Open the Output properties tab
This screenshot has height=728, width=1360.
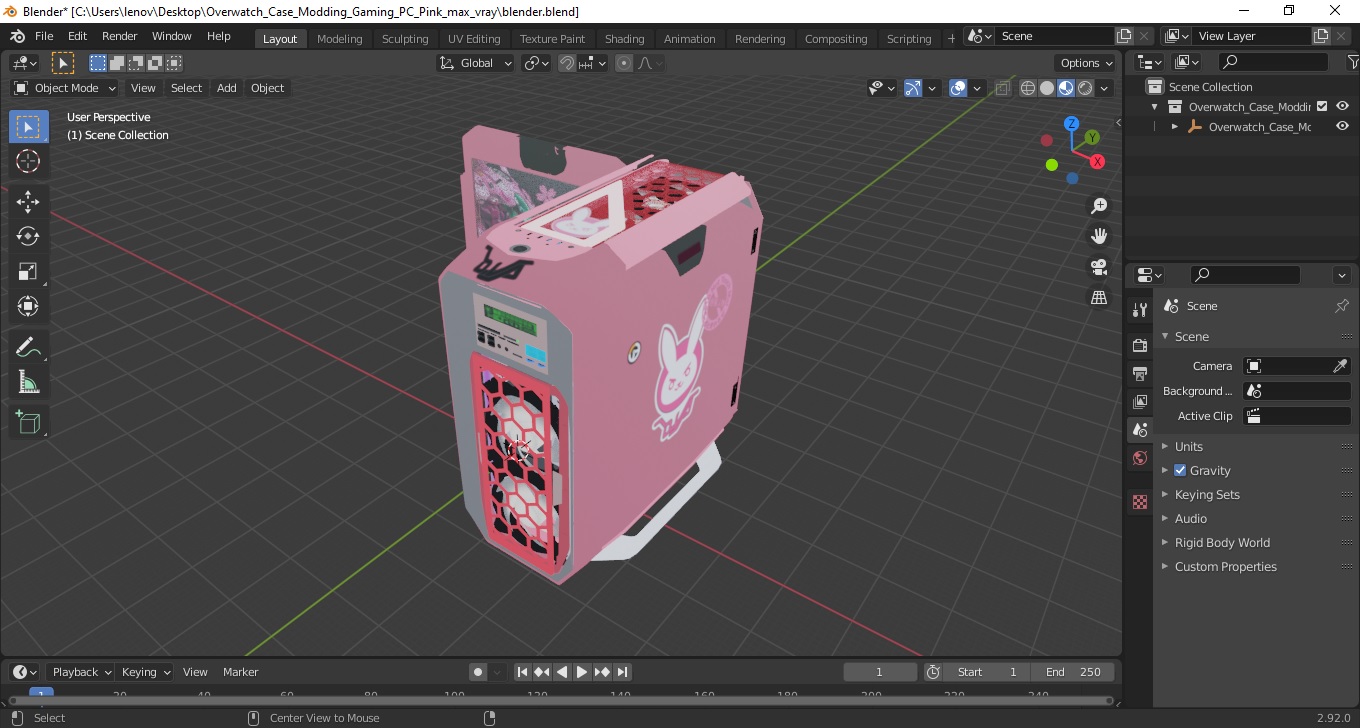pyautogui.click(x=1140, y=373)
